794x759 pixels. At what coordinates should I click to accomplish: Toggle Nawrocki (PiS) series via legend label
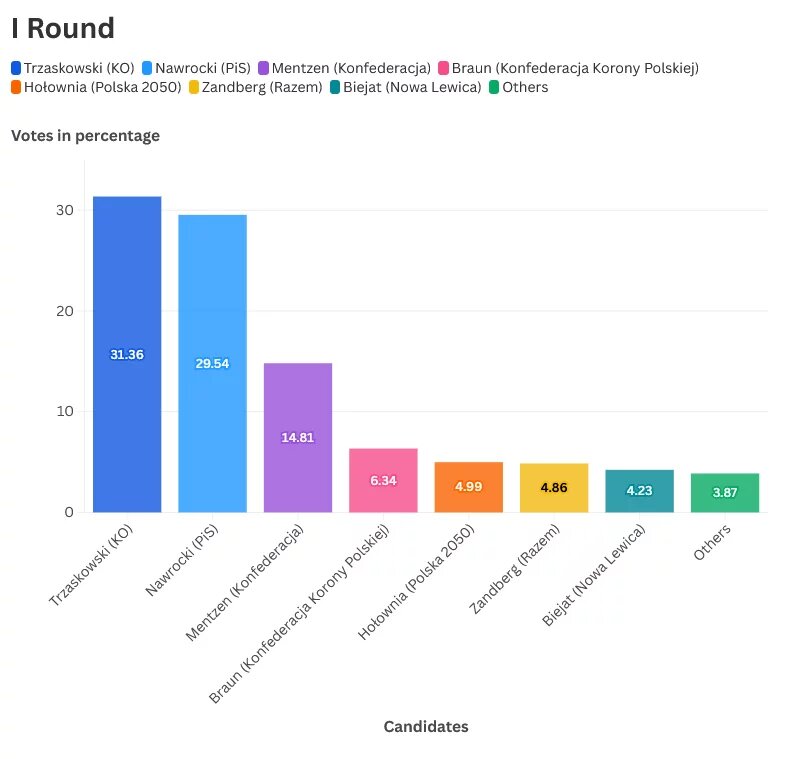(203, 68)
